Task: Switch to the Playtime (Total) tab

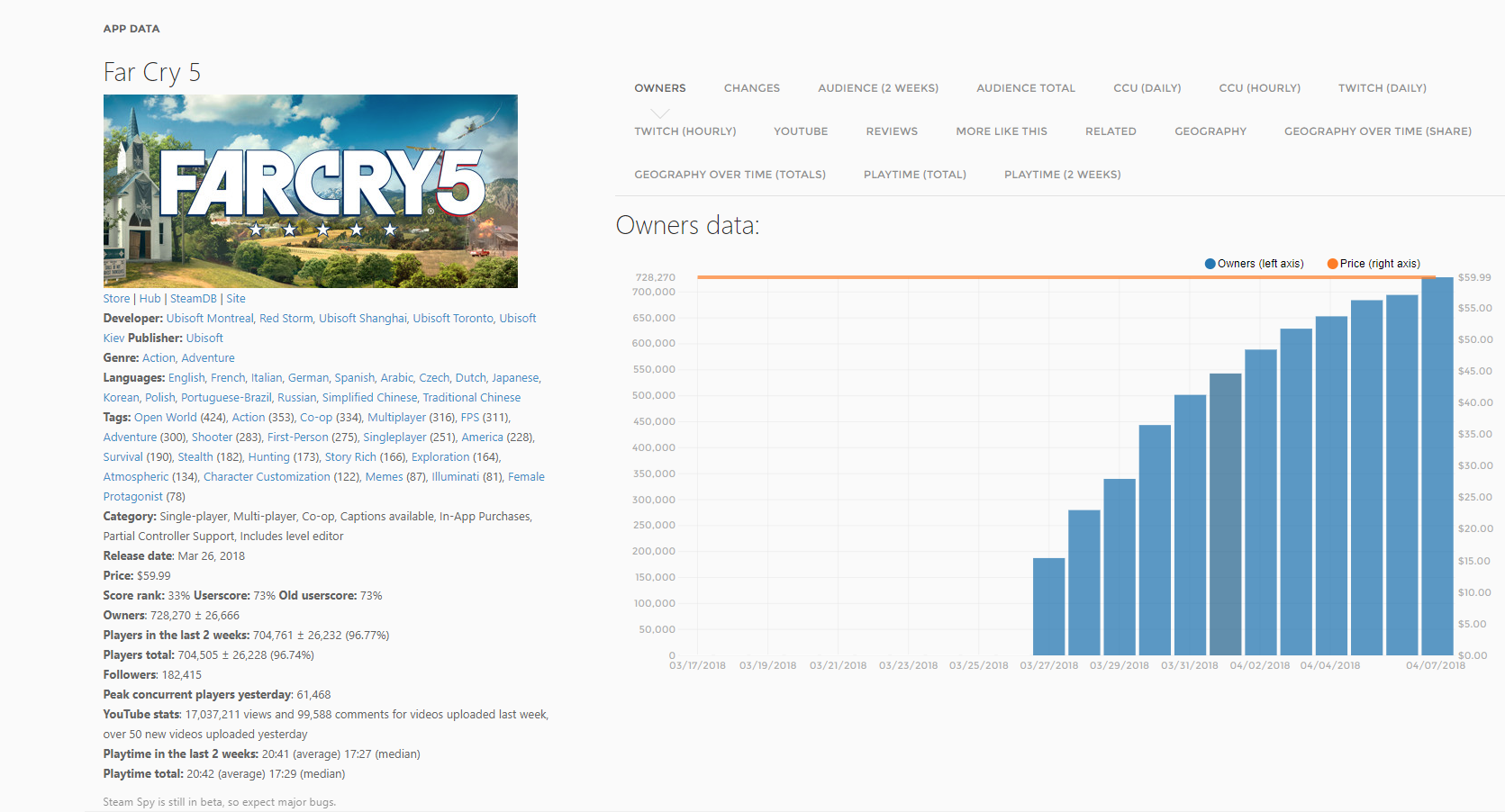Action: coord(915,175)
